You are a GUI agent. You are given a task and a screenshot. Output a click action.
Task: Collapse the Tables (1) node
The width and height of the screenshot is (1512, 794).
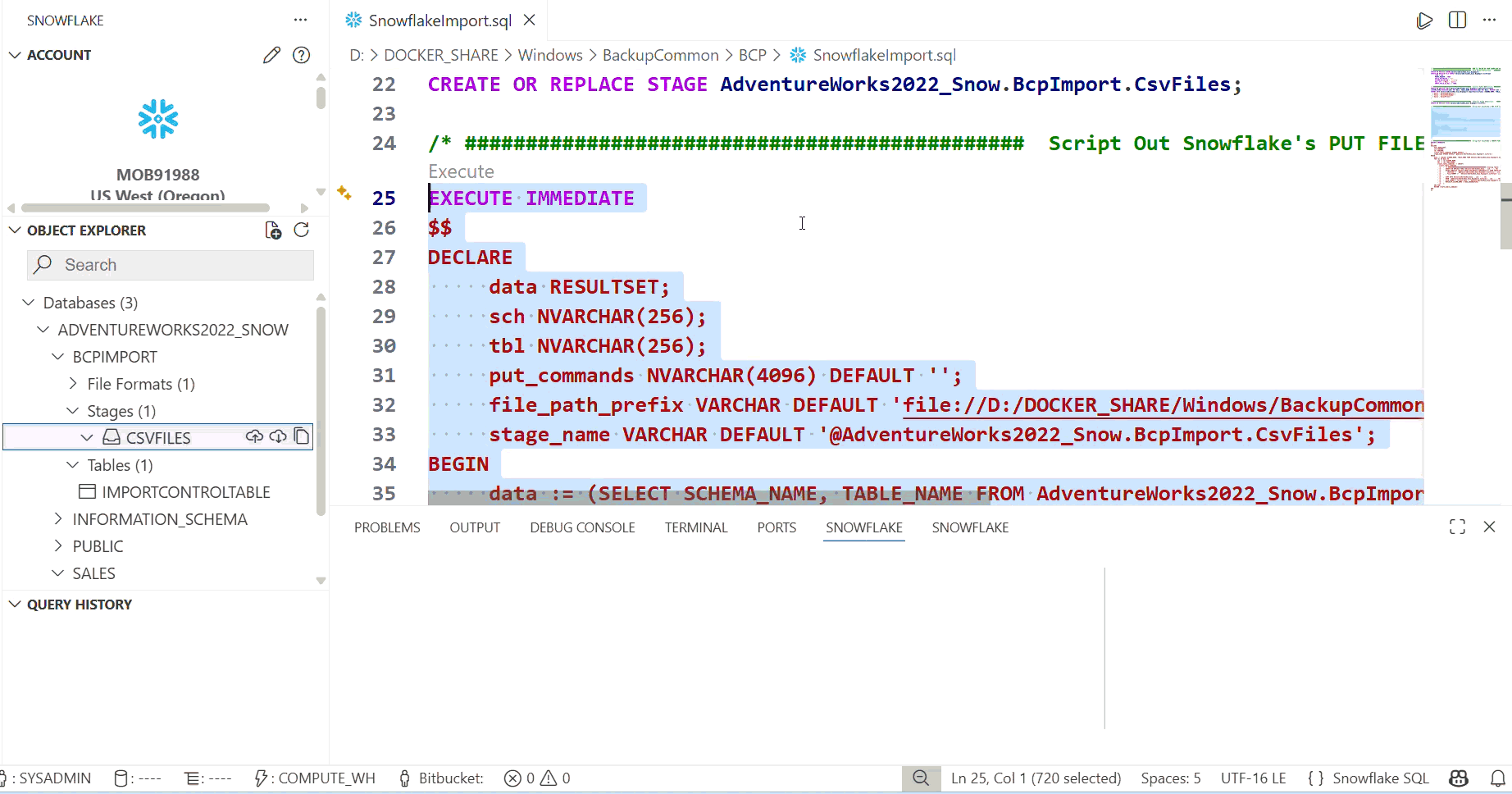tap(73, 465)
